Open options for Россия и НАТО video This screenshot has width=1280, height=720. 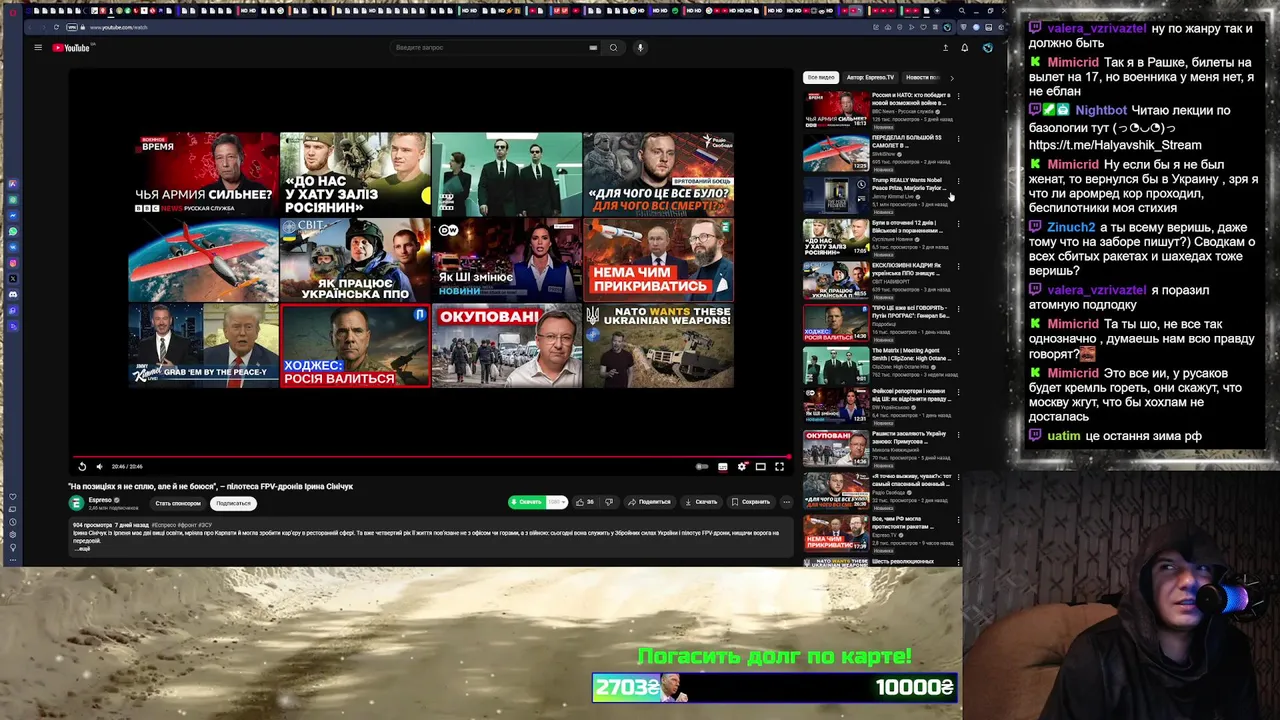click(958, 96)
